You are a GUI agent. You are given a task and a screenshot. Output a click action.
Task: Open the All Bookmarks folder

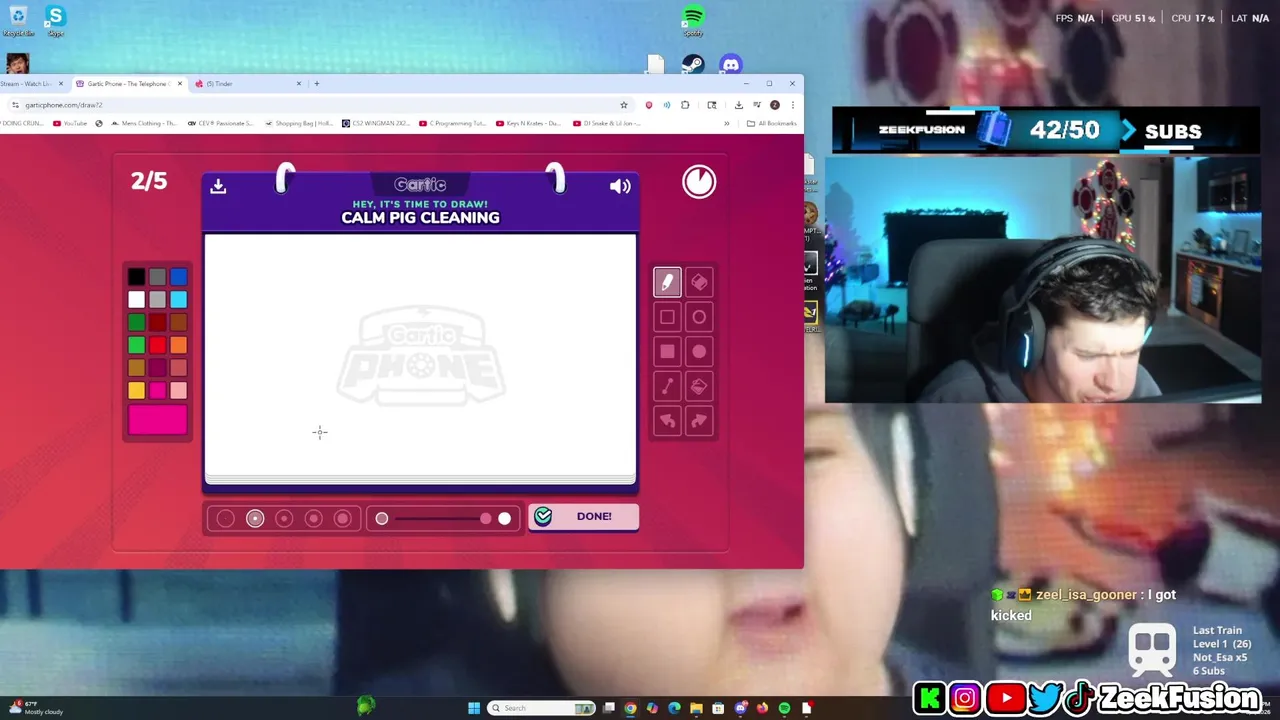(772, 123)
